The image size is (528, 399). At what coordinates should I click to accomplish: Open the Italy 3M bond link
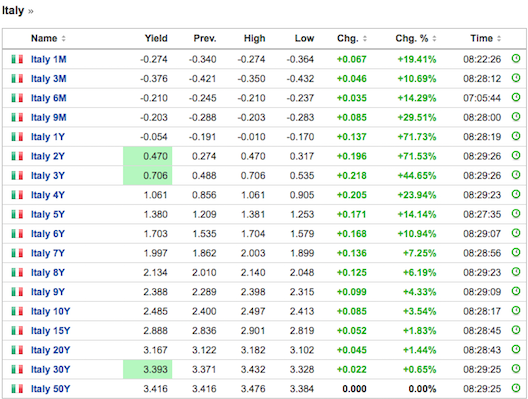[x=48, y=79]
